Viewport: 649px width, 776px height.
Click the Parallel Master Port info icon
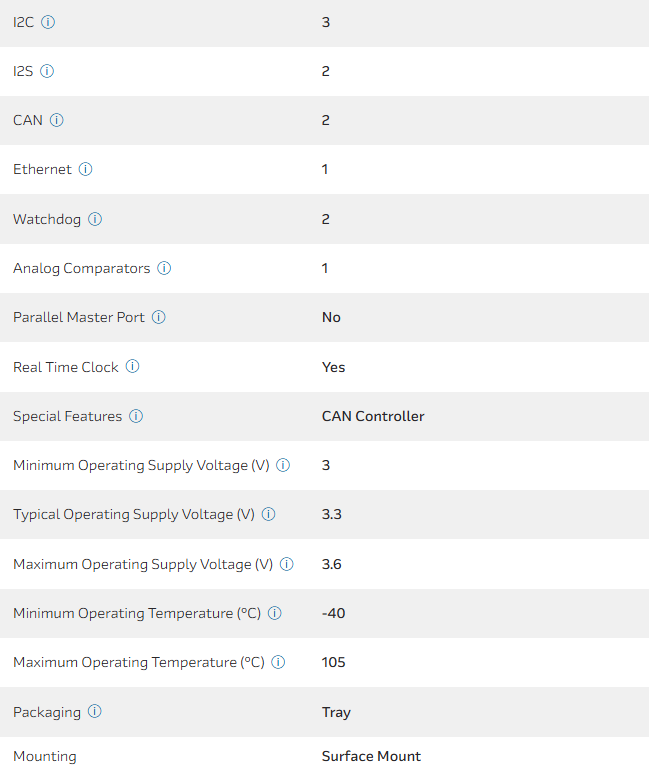(159, 317)
